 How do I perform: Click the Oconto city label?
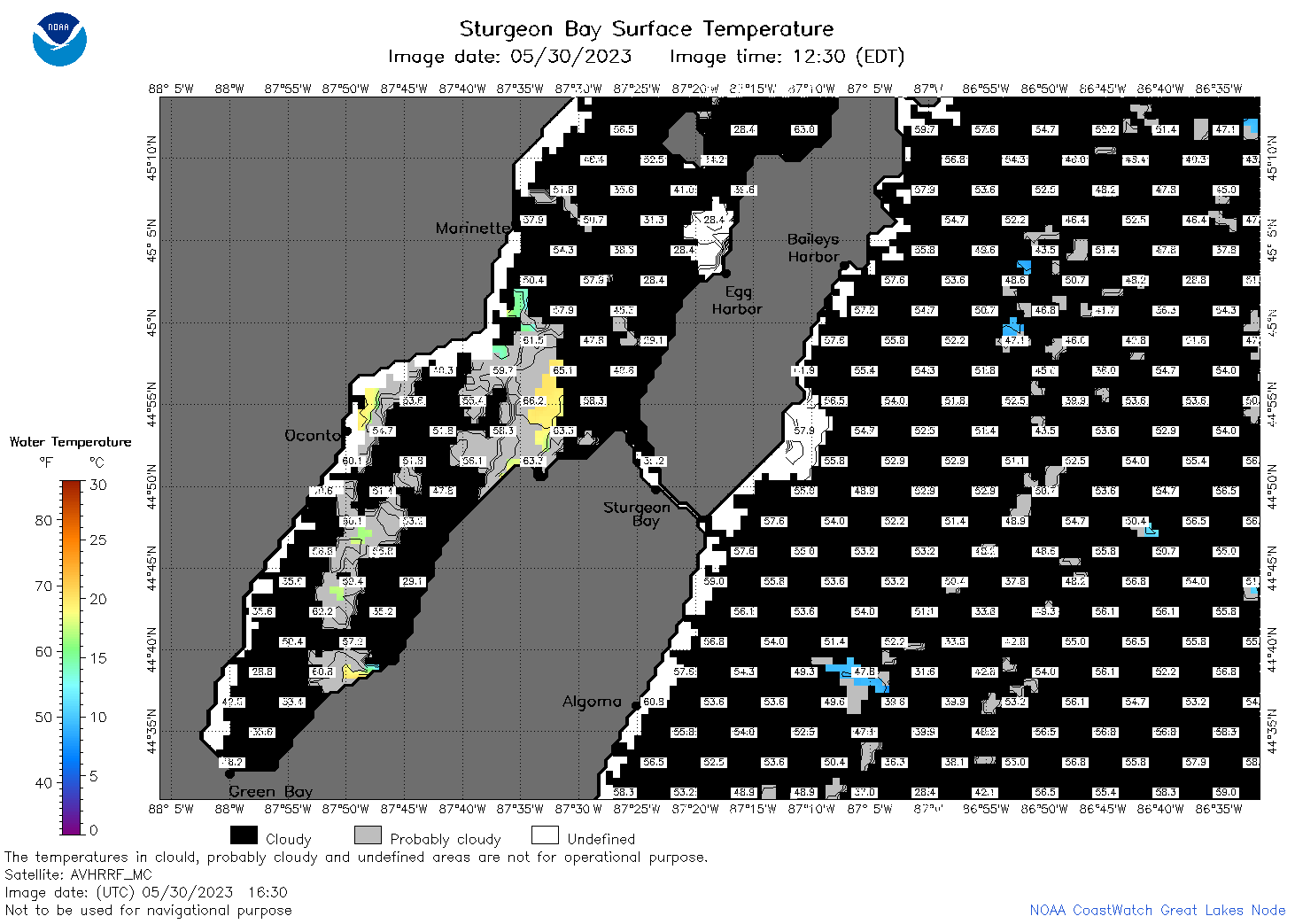pyautogui.click(x=313, y=435)
